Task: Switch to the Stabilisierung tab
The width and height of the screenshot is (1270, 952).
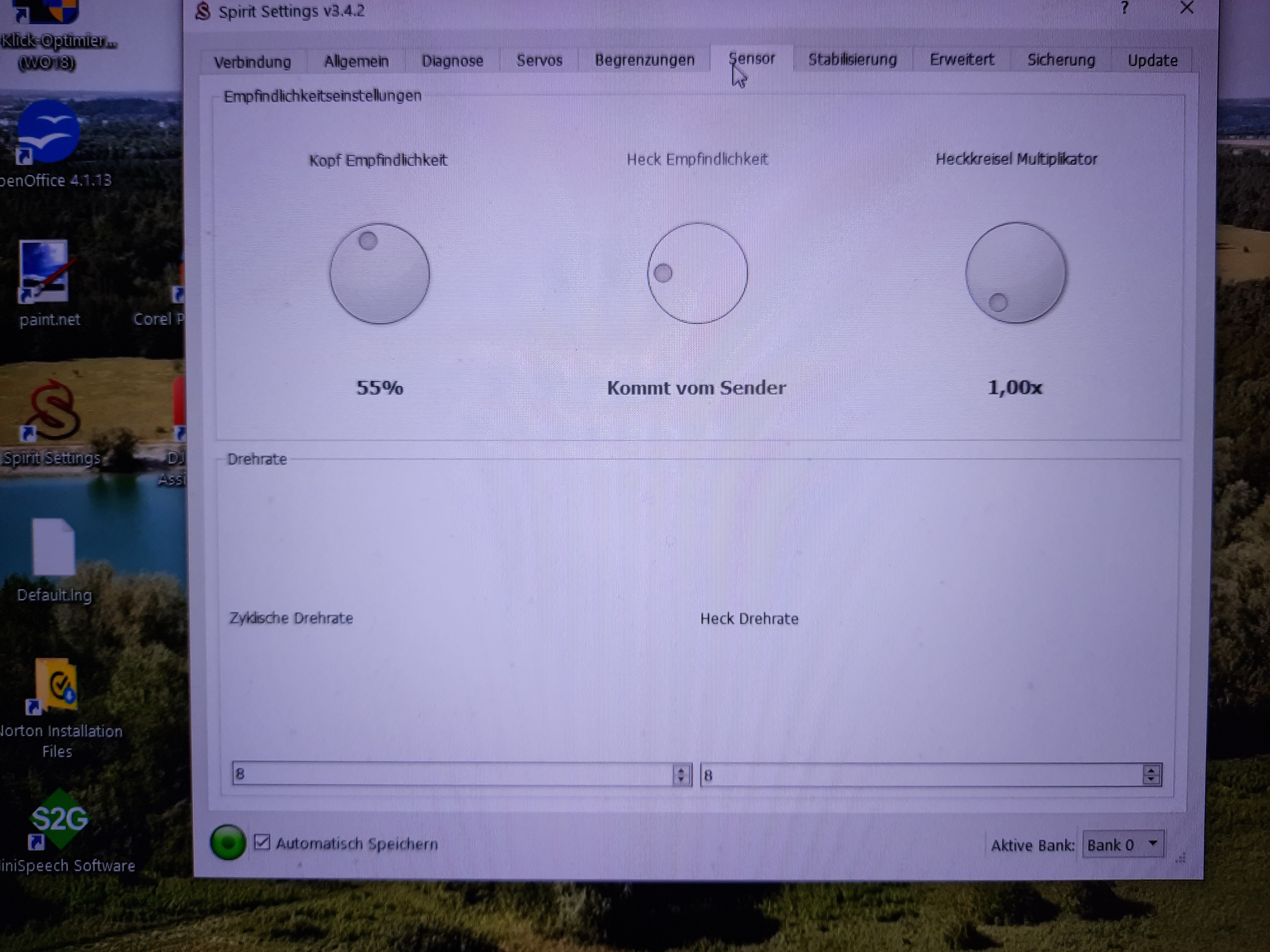Action: [852, 60]
